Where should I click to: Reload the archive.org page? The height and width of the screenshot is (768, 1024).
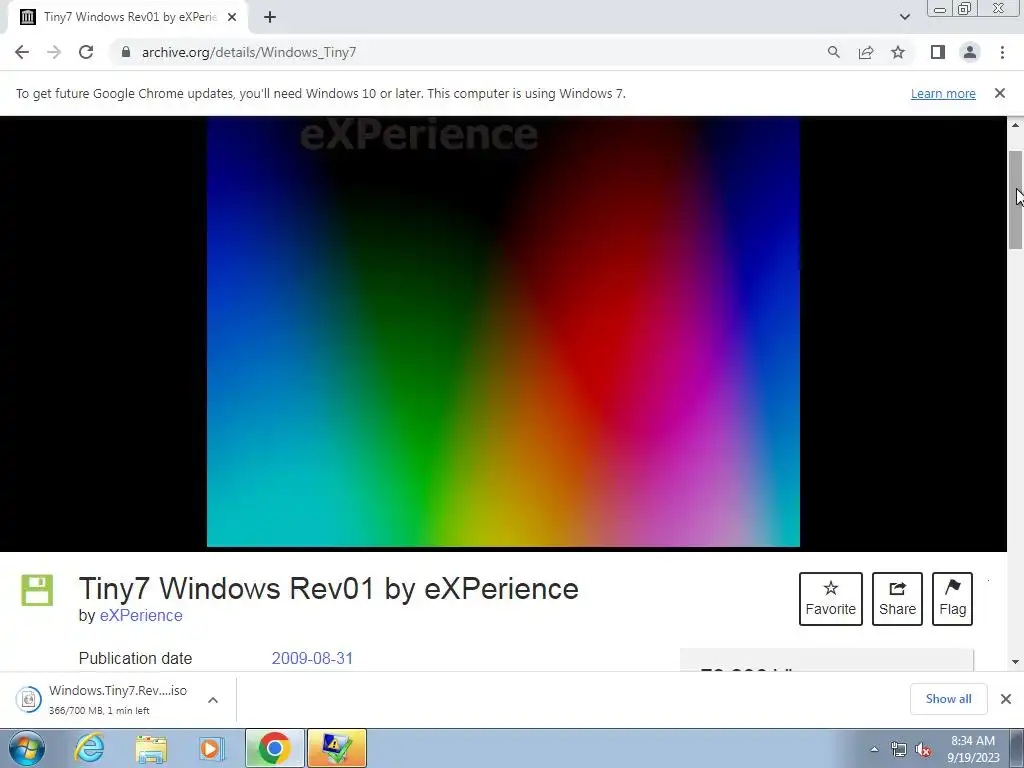click(x=86, y=52)
